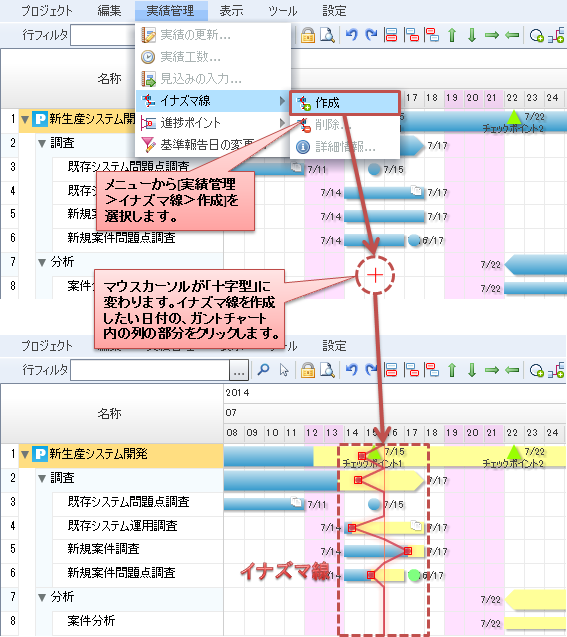The height and width of the screenshot is (637, 567).
Task: Click チェックポイント2 green triangle in top chart
Action: [x=514, y=117]
